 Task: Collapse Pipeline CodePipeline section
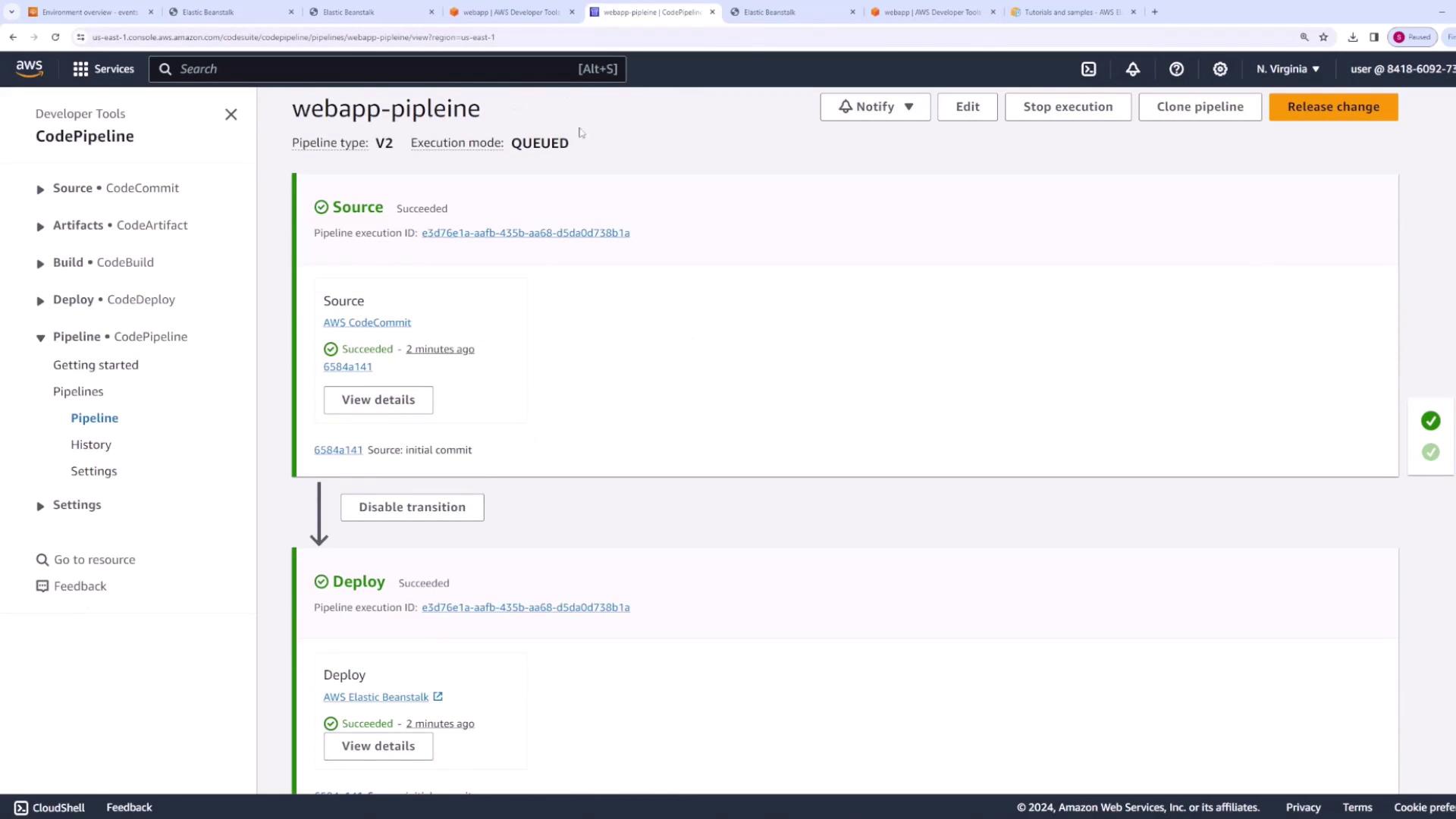click(40, 337)
